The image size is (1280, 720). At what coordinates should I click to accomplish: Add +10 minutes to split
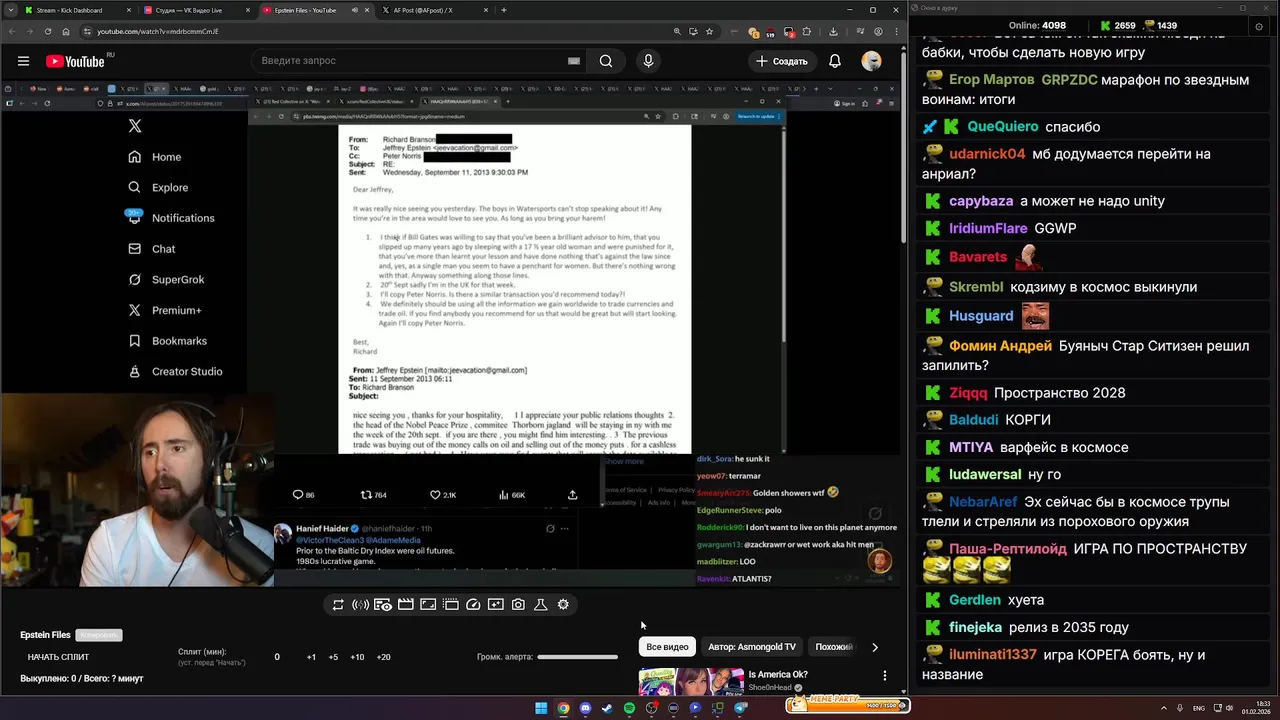click(357, 657)
